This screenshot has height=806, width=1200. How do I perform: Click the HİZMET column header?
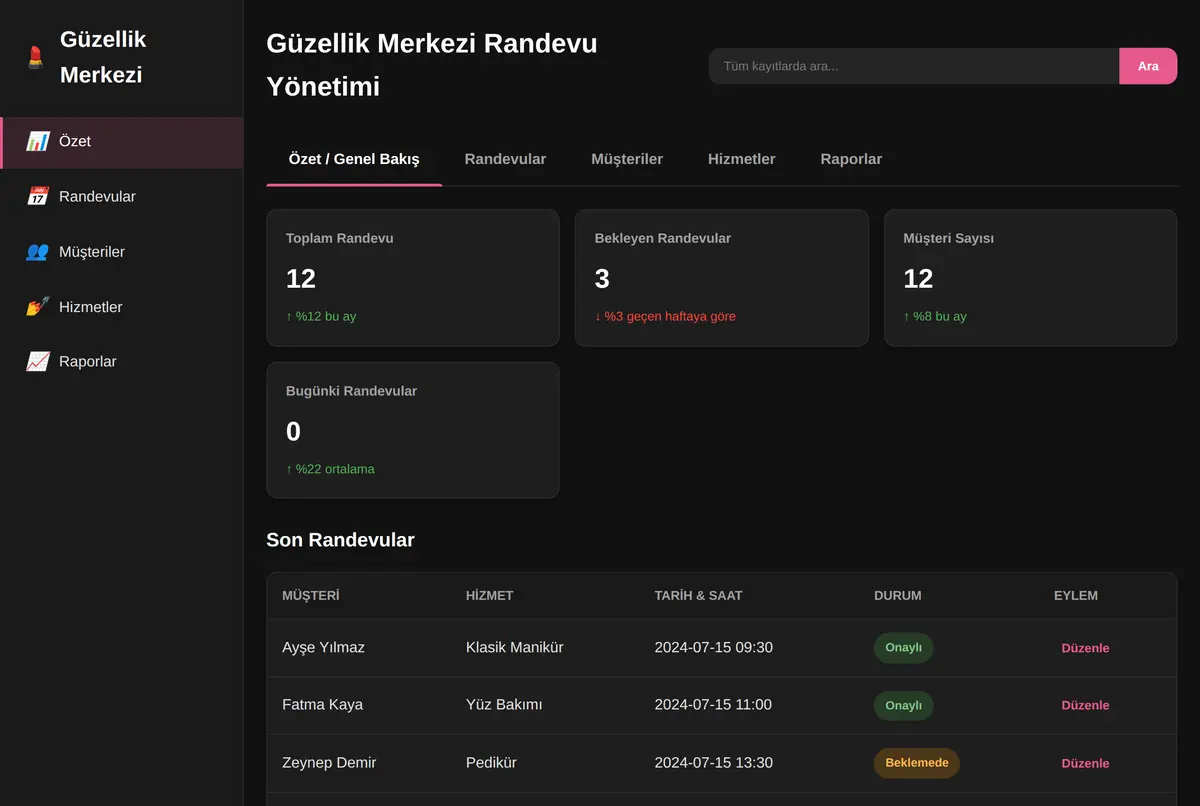(x=490, y=595)
